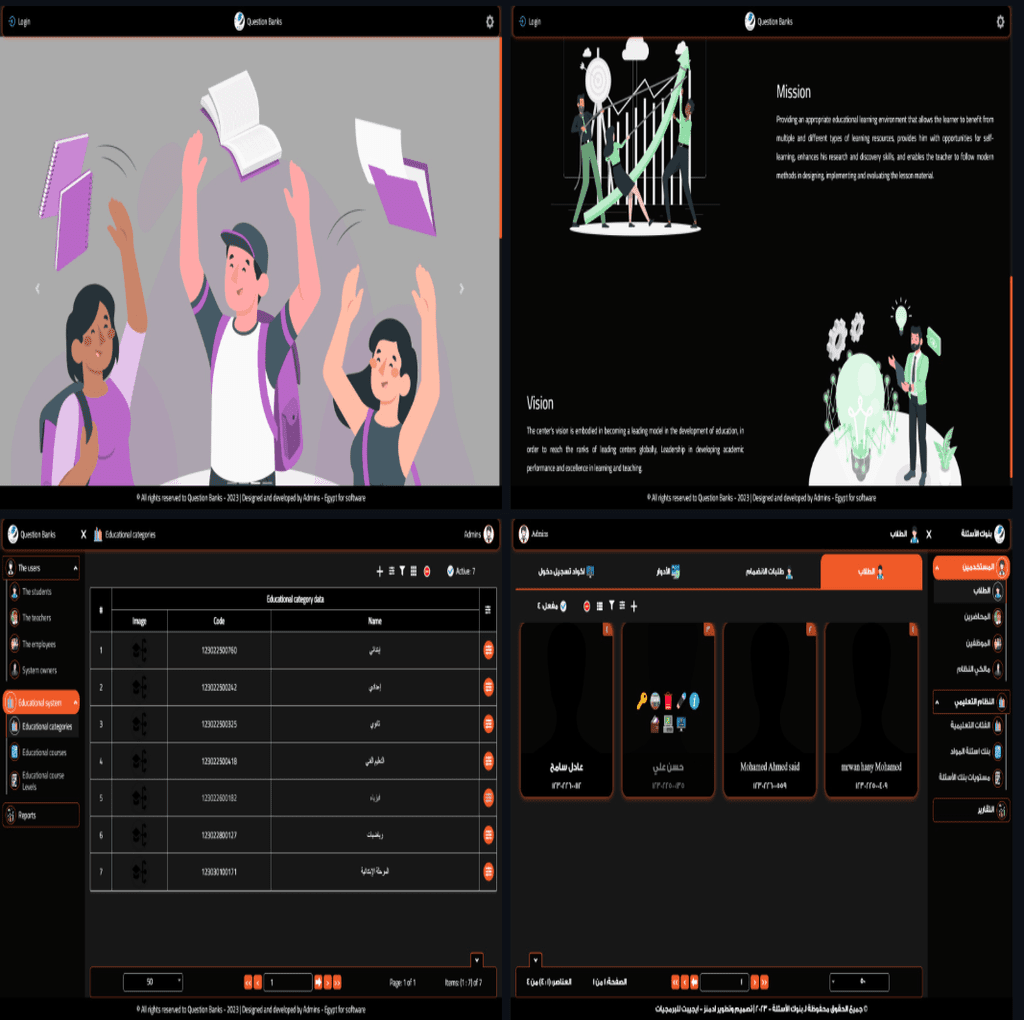This screenshot has height=1020, width=1024.
Task: Sort by the Code column header
Action: click(219, 620)
